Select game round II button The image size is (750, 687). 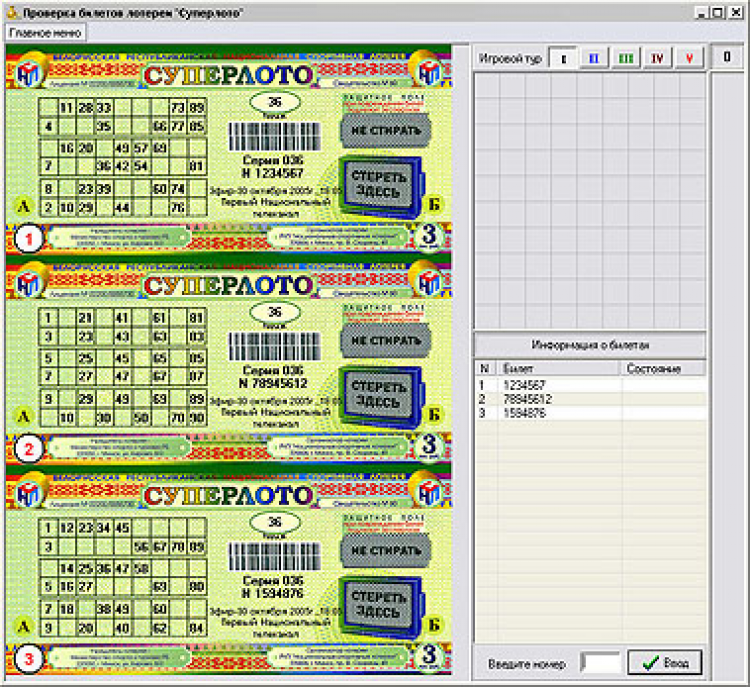[x=594, y=58]
